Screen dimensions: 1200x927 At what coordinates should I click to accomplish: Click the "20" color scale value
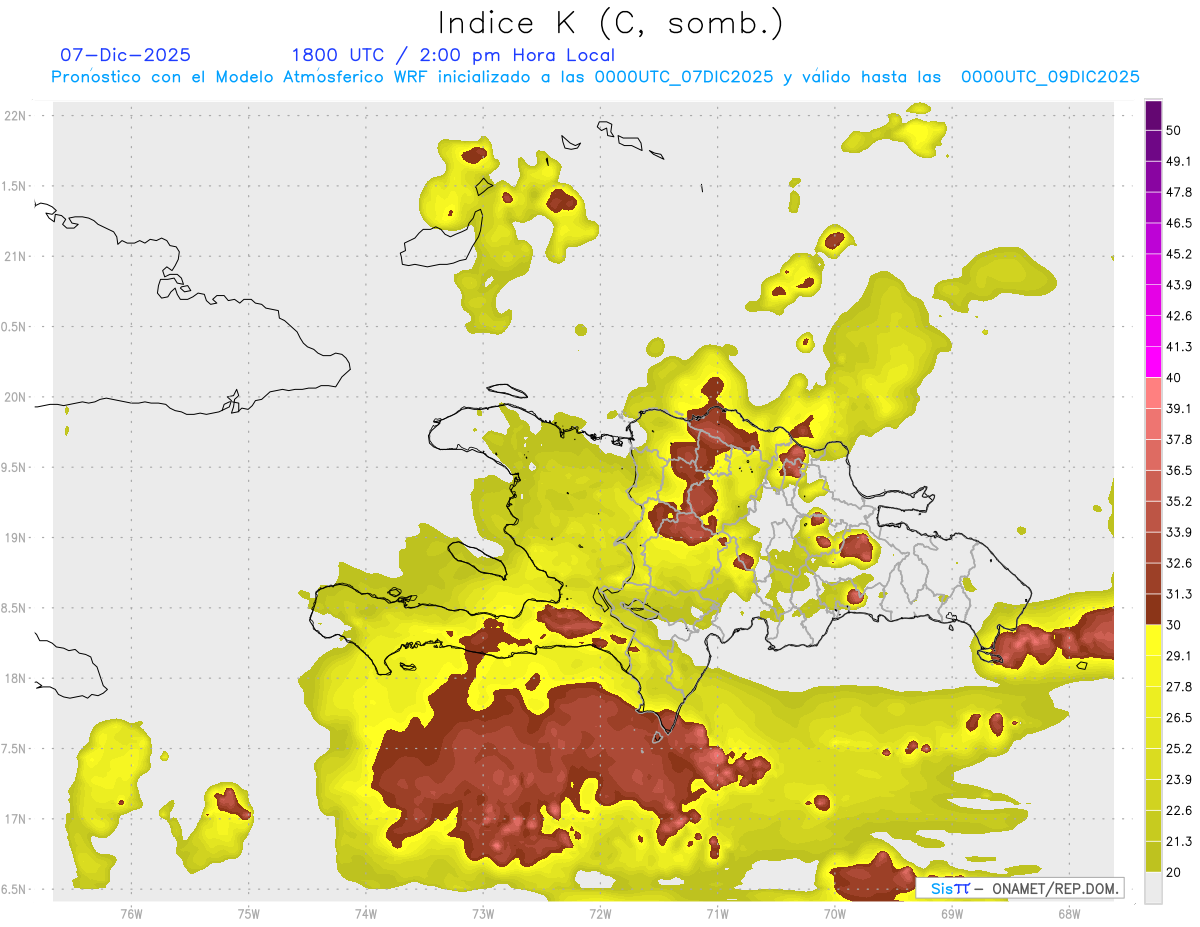[x=1174, y=872]
